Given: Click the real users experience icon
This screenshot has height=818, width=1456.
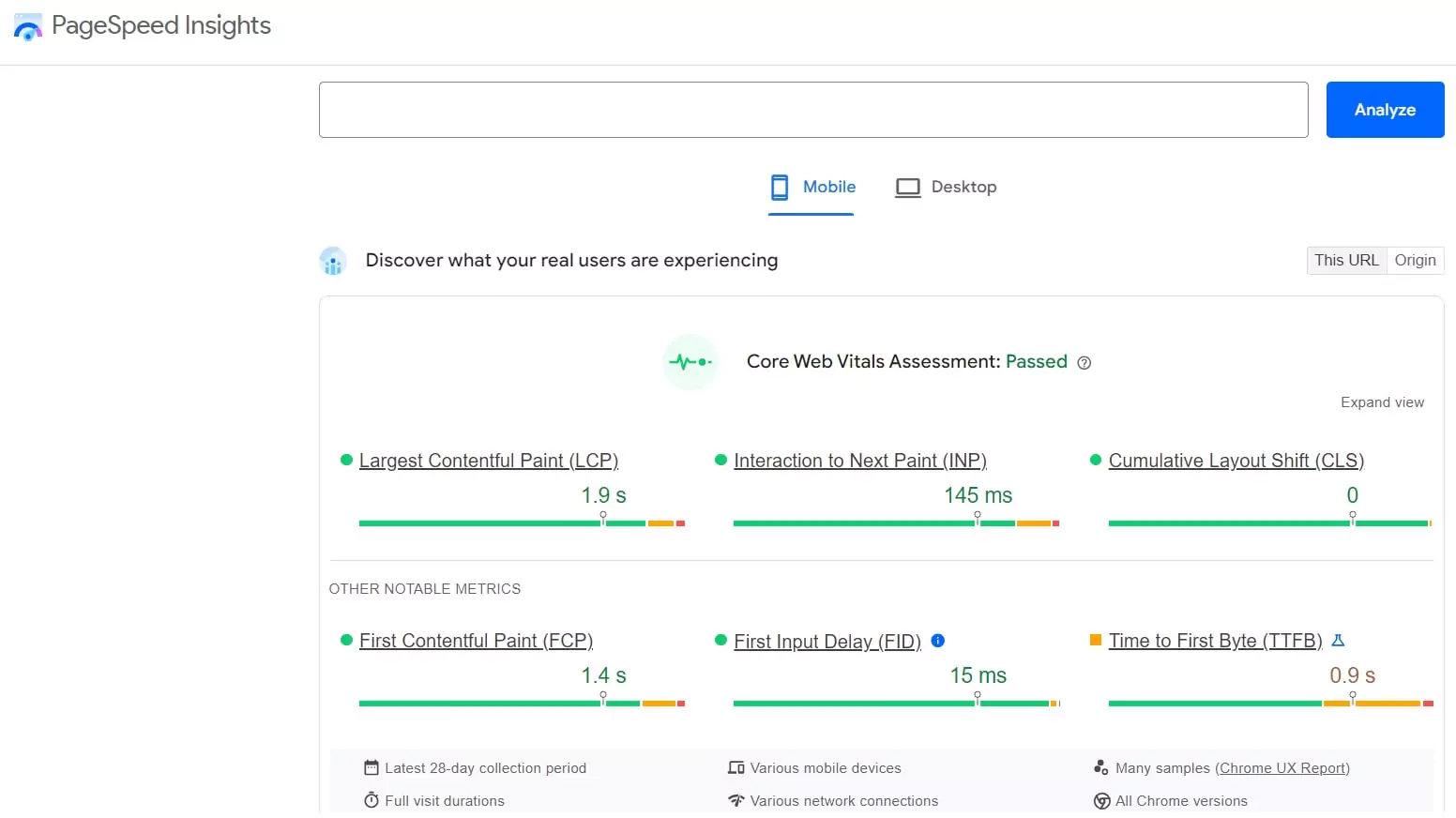Looking at the screenshot, I should pos(333,260).
